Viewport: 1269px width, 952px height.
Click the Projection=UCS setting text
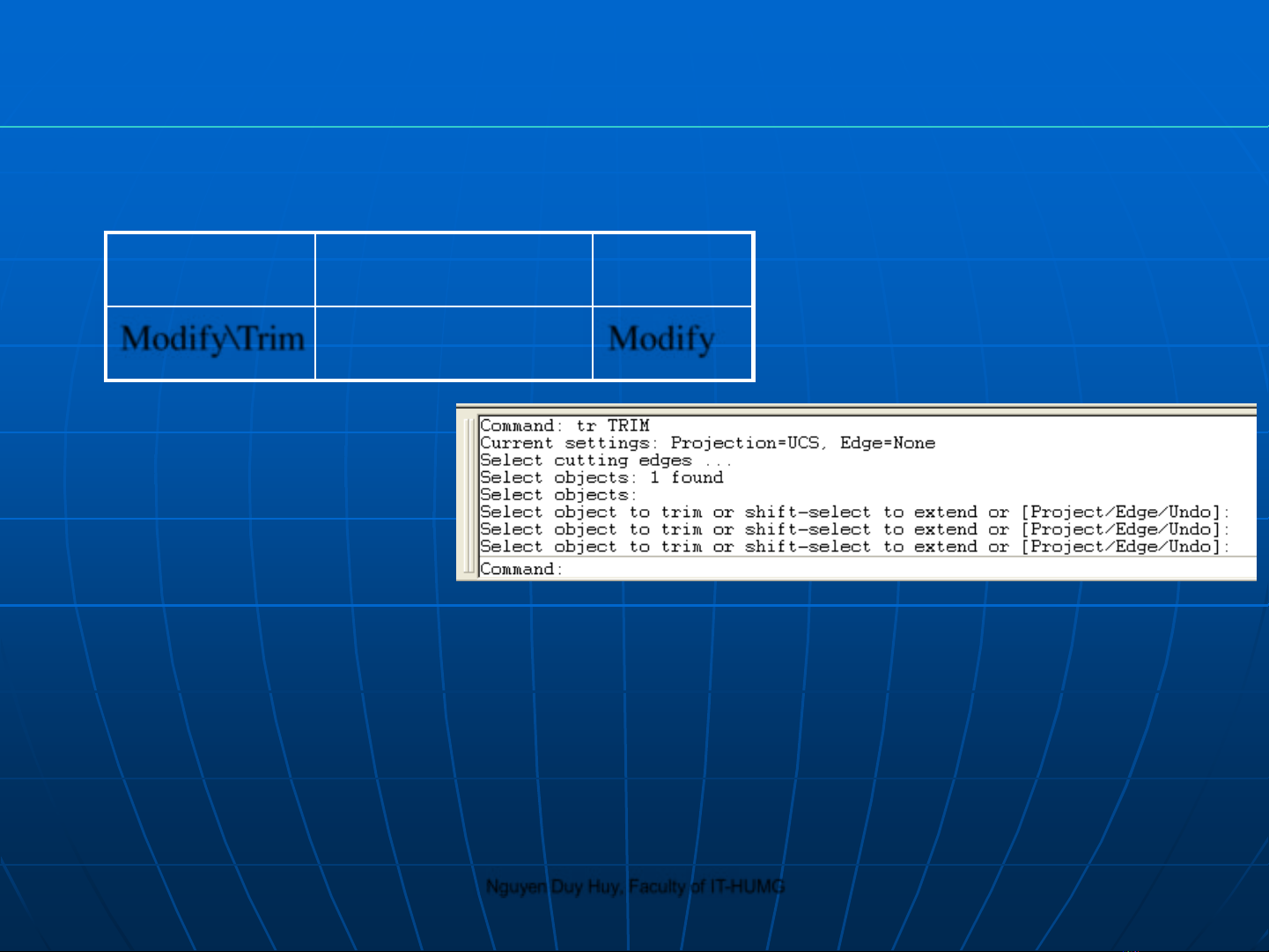744,443
